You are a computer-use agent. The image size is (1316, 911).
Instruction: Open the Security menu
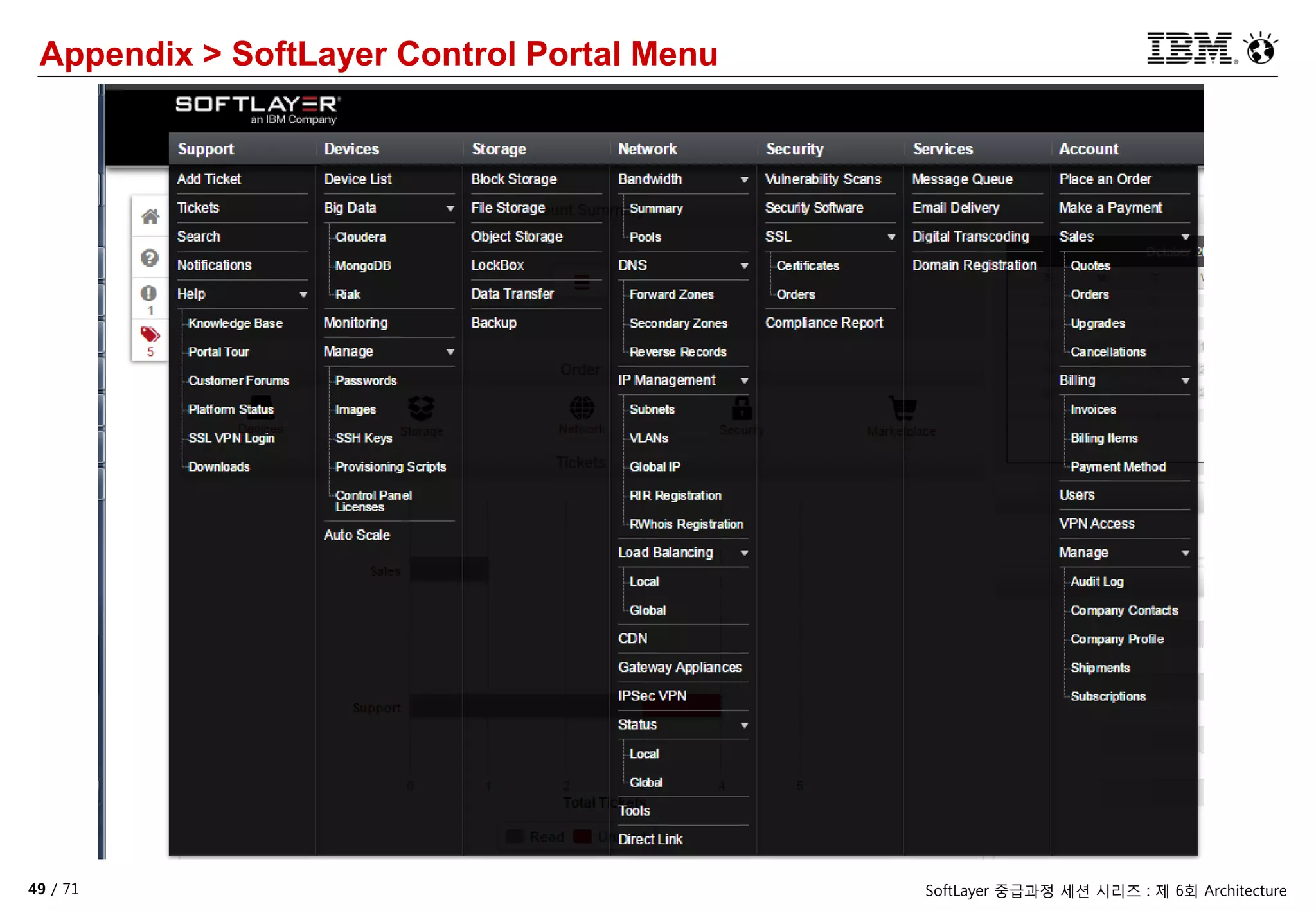pos(794,149)
